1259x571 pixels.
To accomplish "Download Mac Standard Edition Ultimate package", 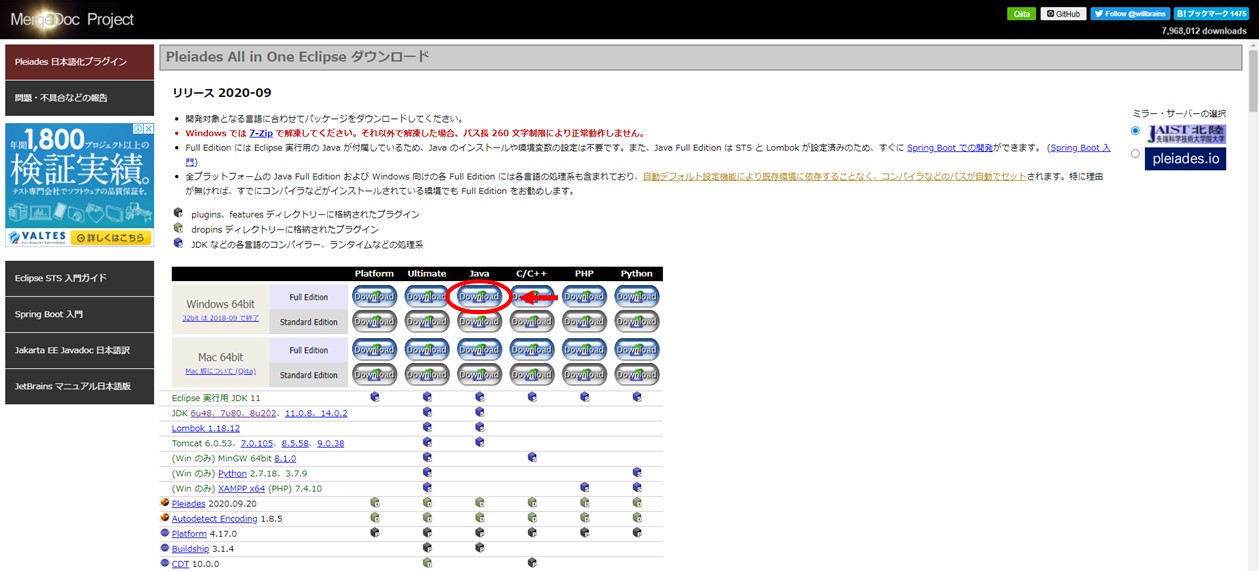I will pos(427,374).
